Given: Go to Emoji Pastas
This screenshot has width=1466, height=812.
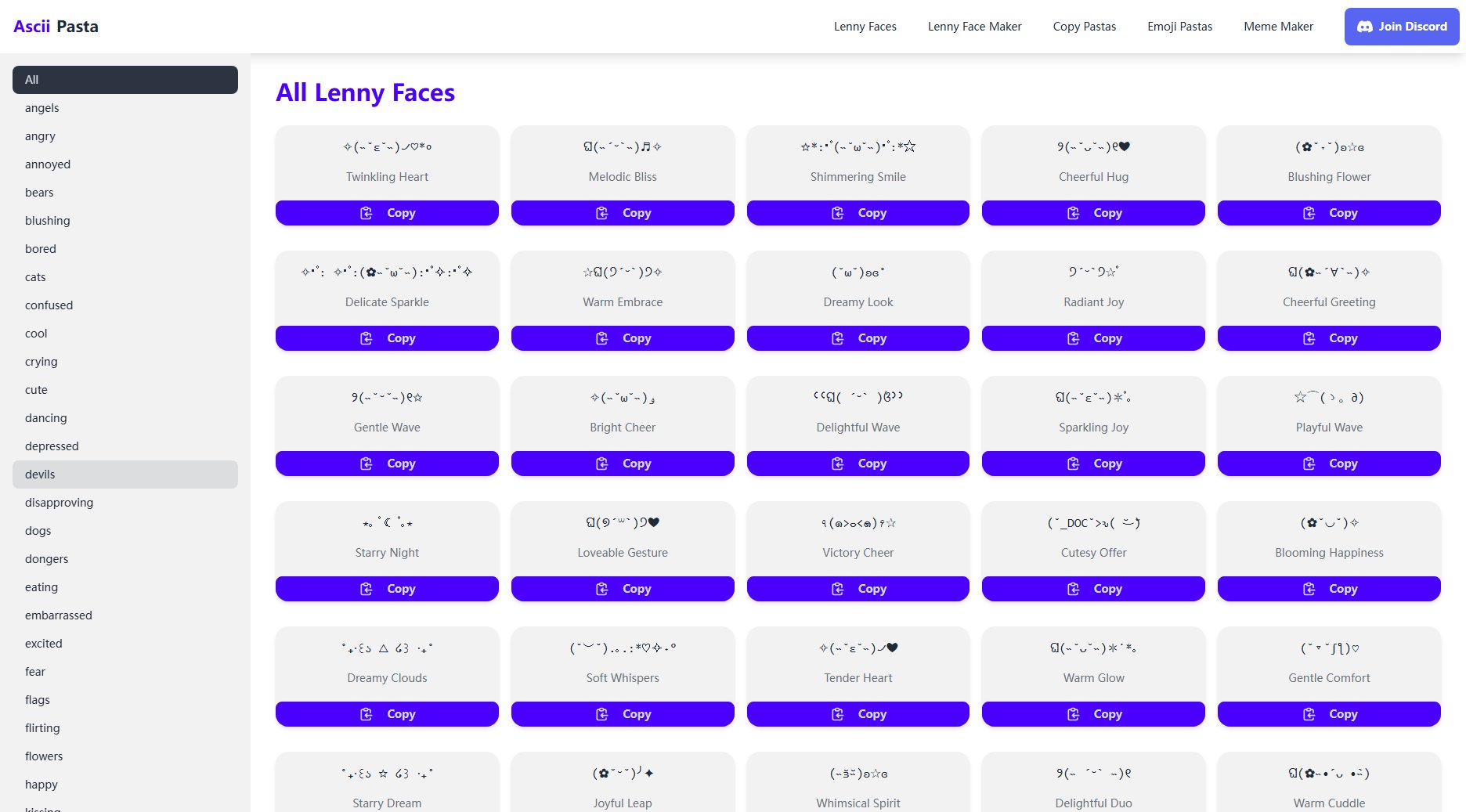Looking at the screenshot, I should point(1179,27).
